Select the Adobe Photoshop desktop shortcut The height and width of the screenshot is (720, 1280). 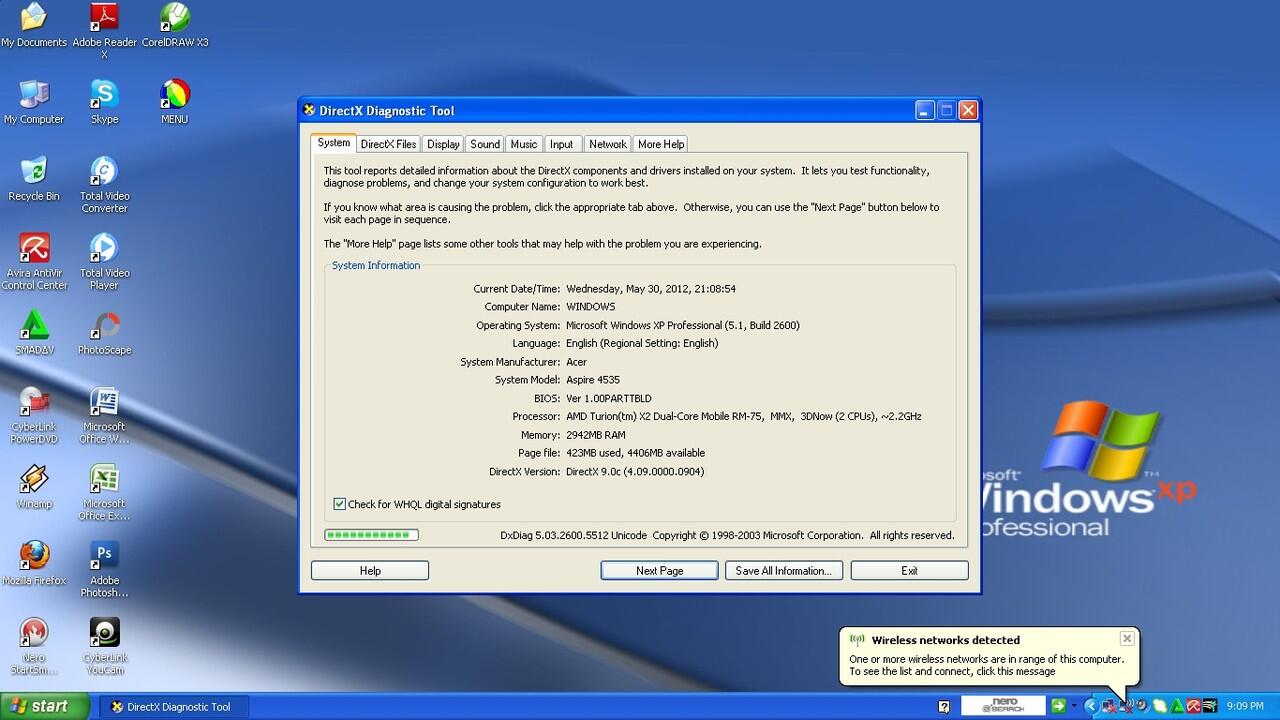pyautogui.click(x=104, y=570)
